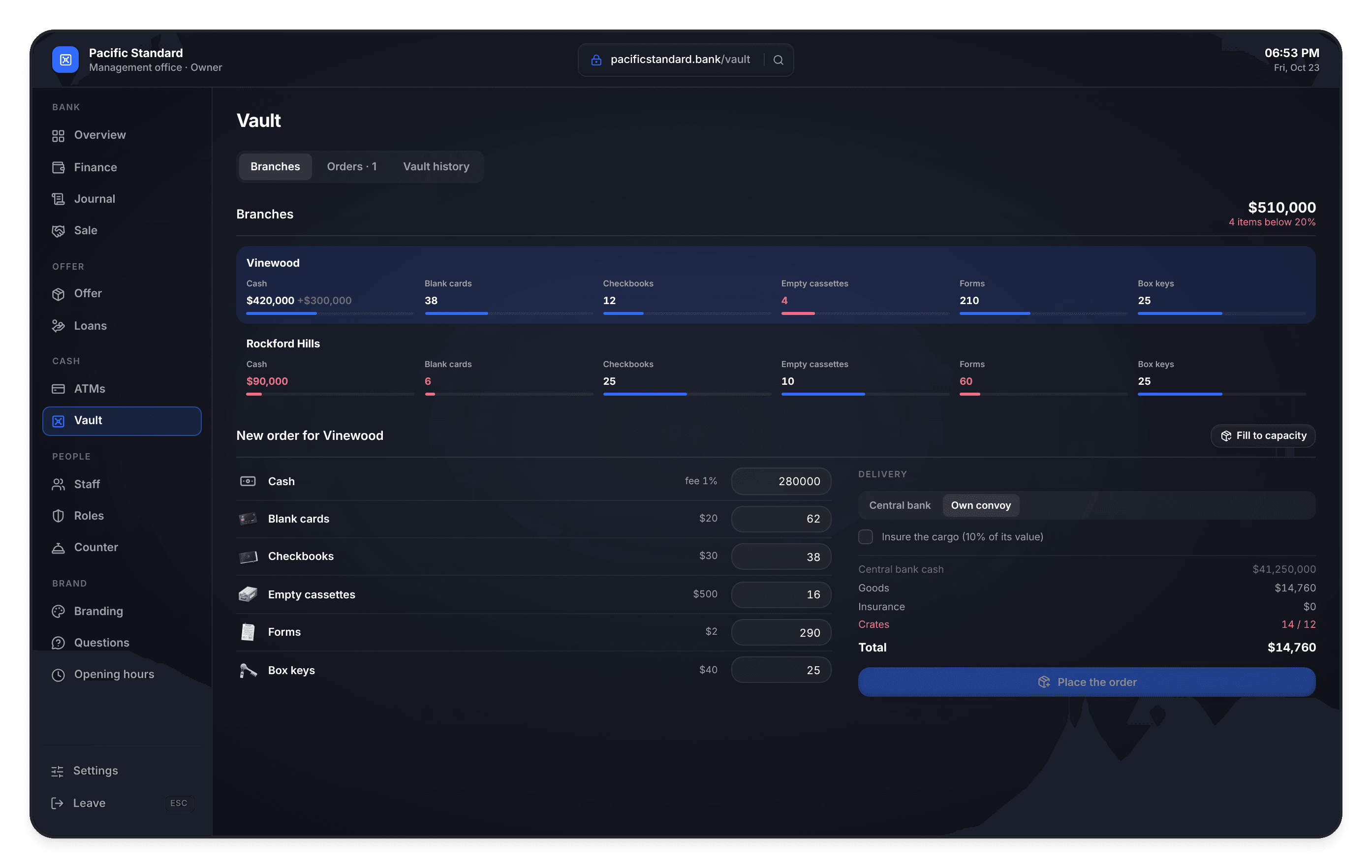
Task: Select the Rockford Hills branch row
Action: [x=776, y=366]
